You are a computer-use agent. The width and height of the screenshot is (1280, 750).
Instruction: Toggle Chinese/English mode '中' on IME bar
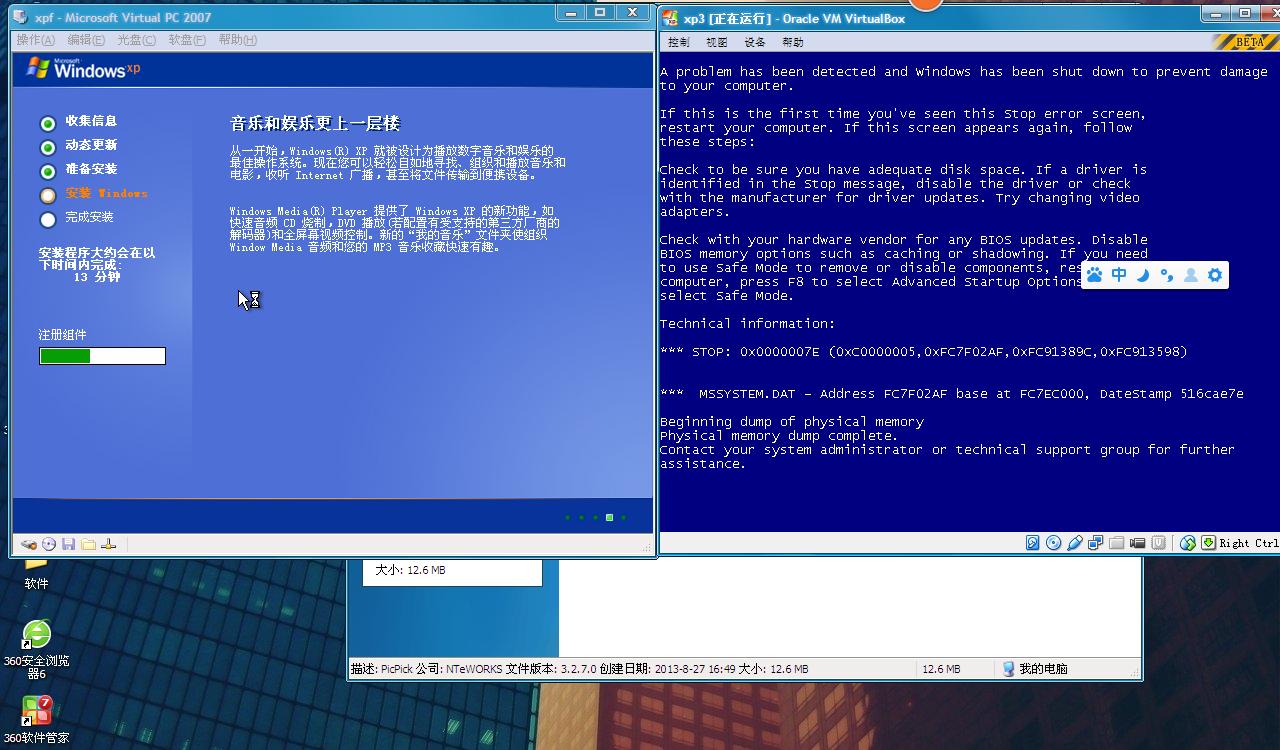click(1119, 275)
